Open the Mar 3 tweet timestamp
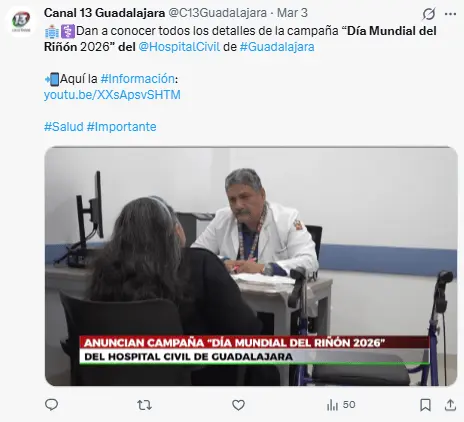 point(292,13)
